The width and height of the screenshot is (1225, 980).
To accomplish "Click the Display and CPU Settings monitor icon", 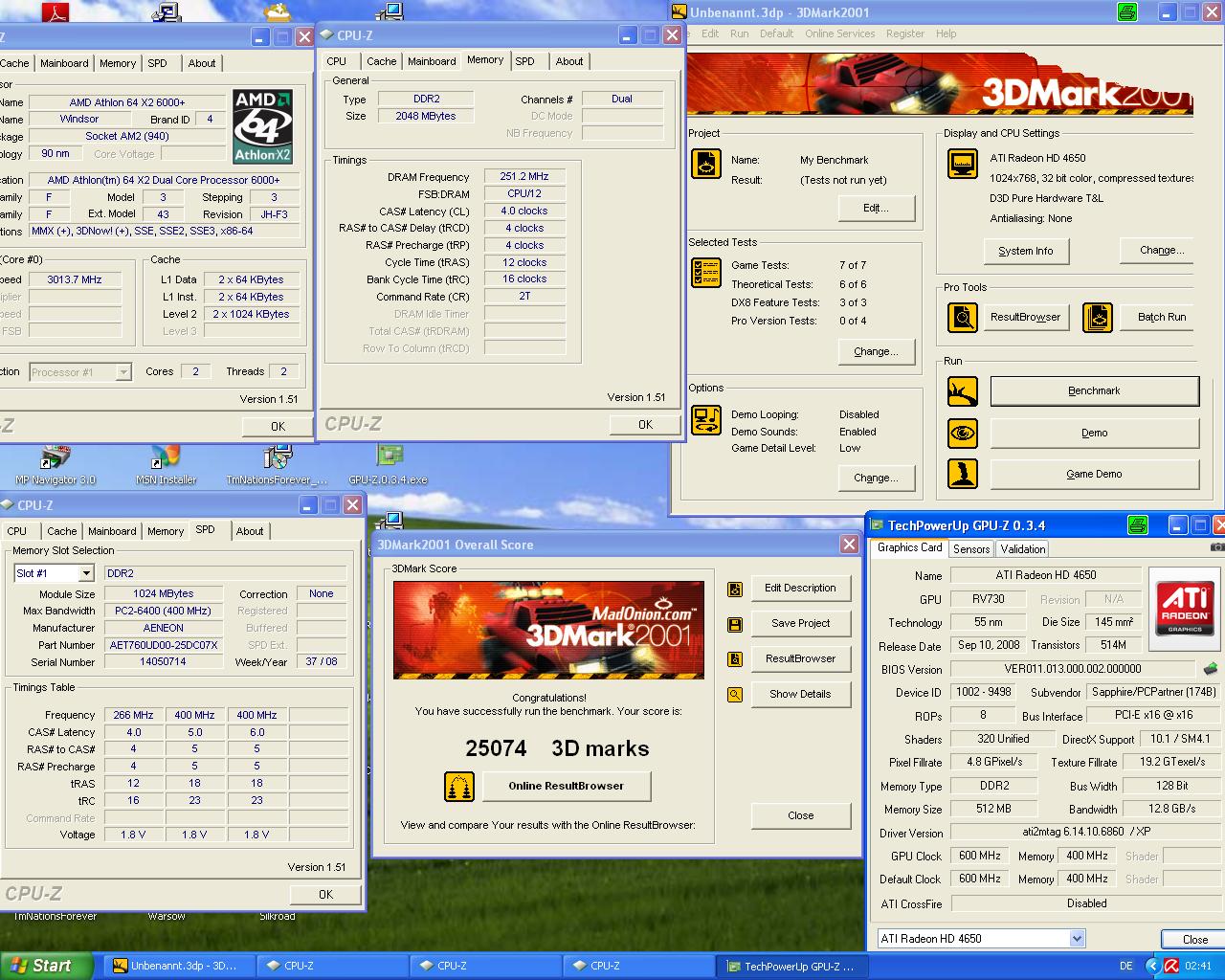I will (x=963, y=164).
